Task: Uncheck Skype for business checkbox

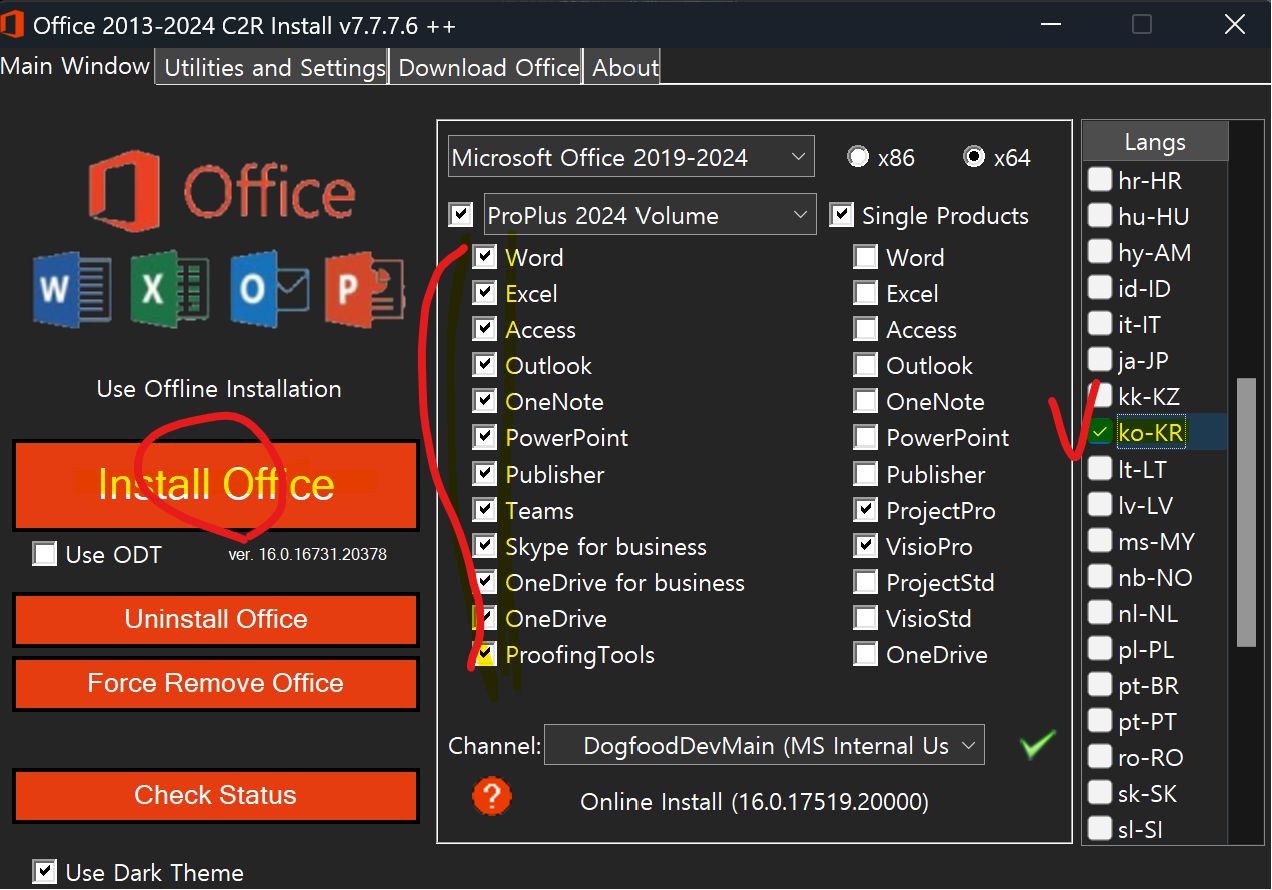Action: coord(485,546)
